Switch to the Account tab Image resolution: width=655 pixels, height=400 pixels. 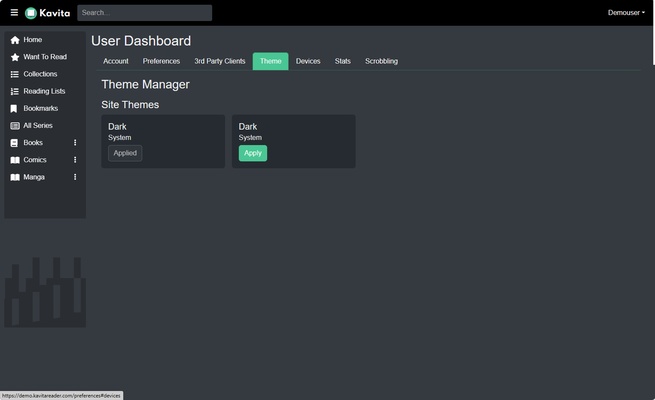click(x=116, y=61)
